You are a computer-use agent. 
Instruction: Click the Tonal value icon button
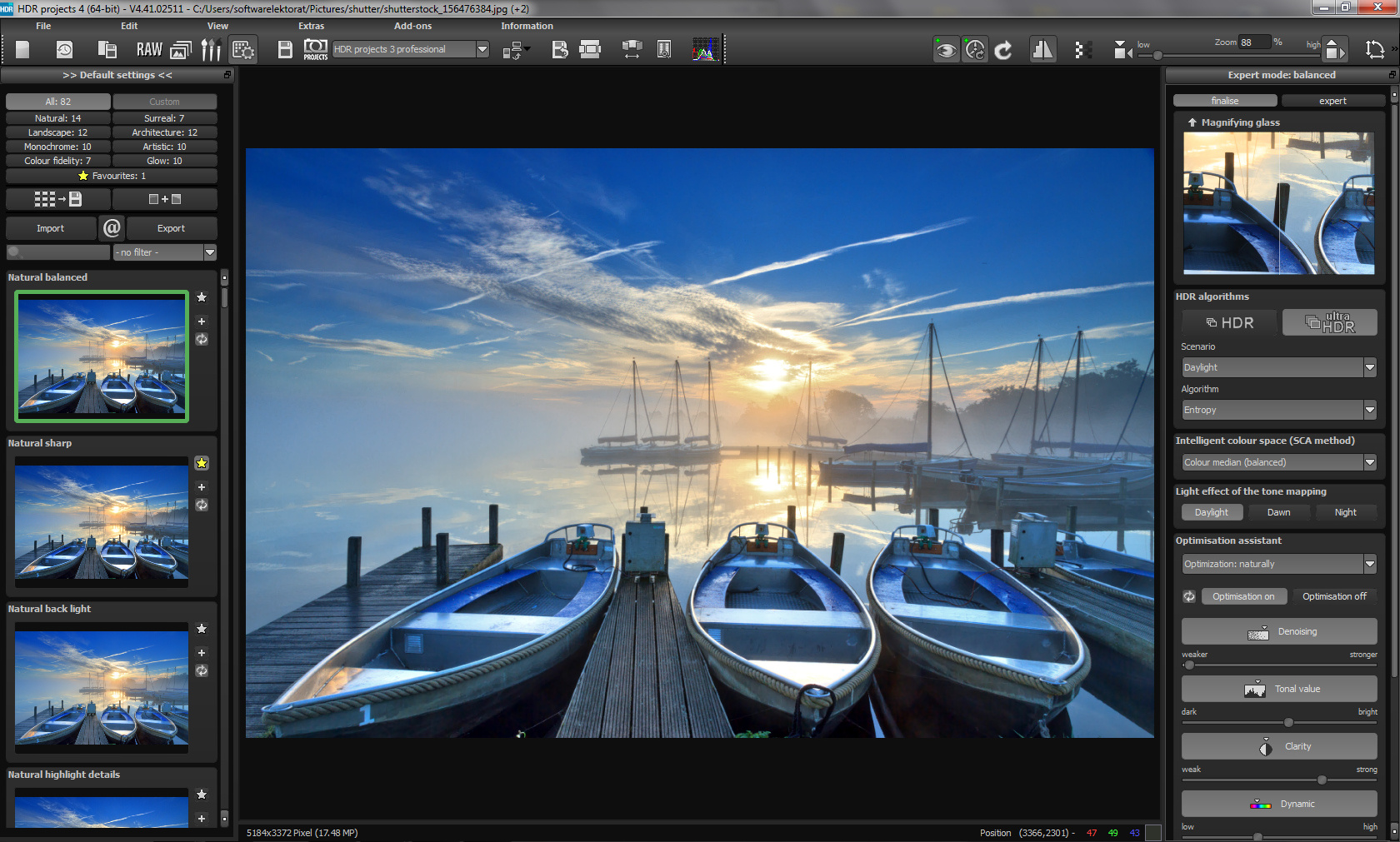pos(1279,689)
